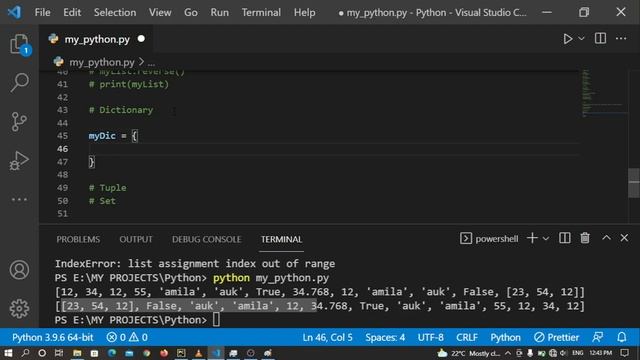Click the unsaved dot on my_python.py tab
The width and height of the screenshot is (640, 360).
coord(141,39)
